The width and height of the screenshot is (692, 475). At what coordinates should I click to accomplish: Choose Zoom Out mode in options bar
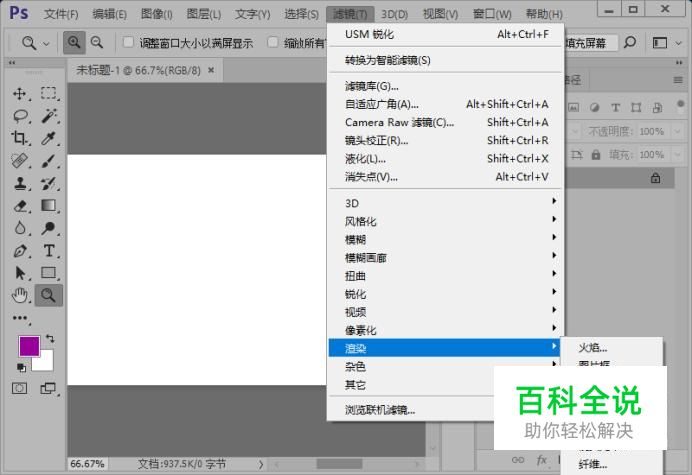(x=97, y=42)
